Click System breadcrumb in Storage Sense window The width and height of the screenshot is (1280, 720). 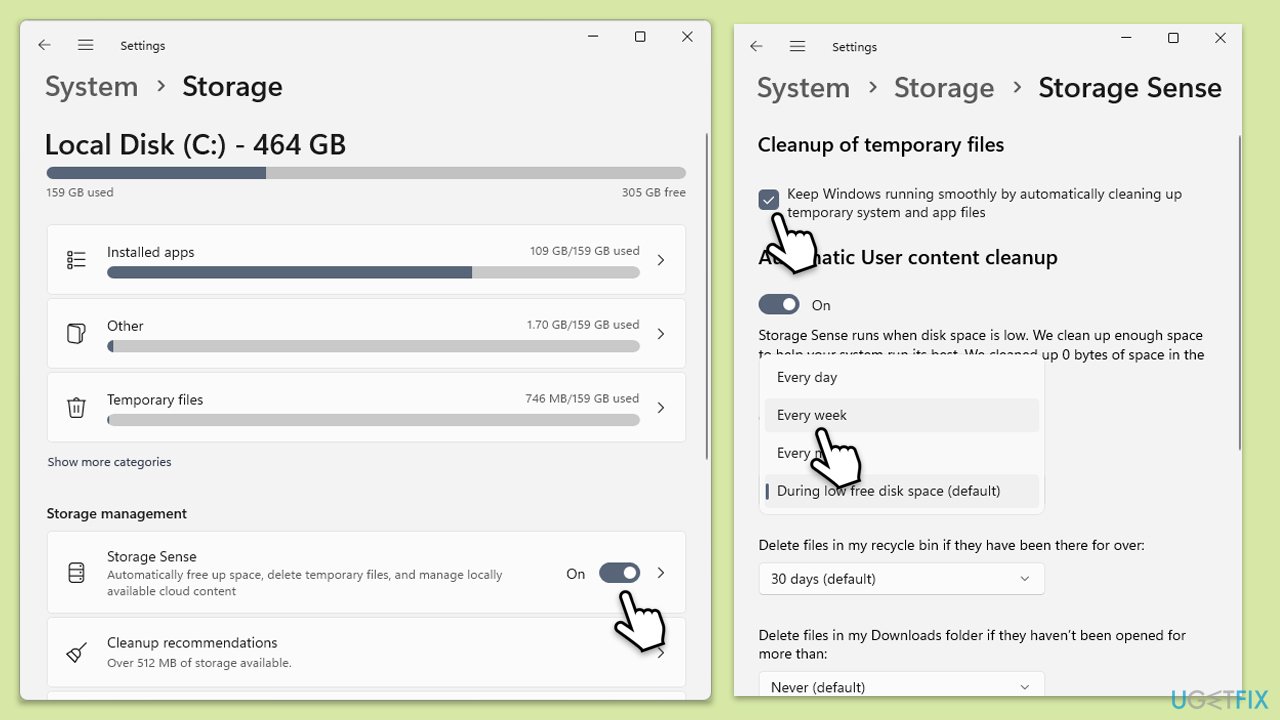(x=803, y=88)
